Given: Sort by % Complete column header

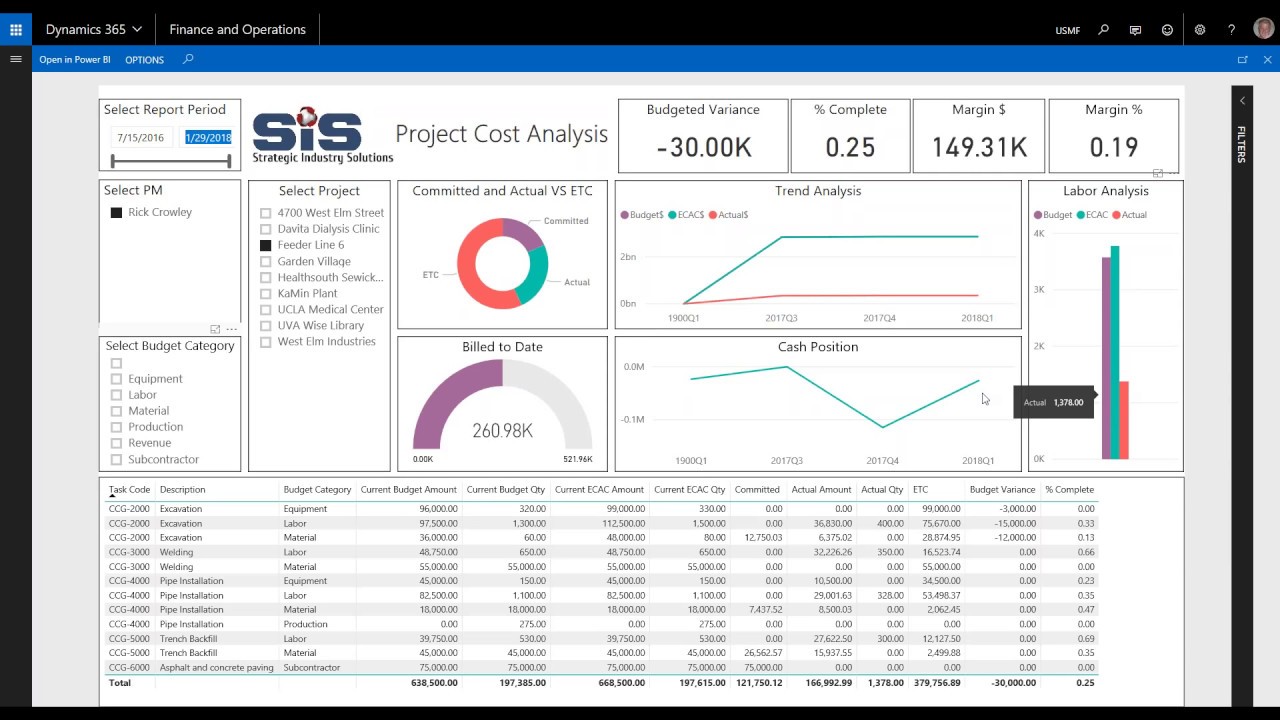Looking at the screenshot, I should click(1069, 490).
